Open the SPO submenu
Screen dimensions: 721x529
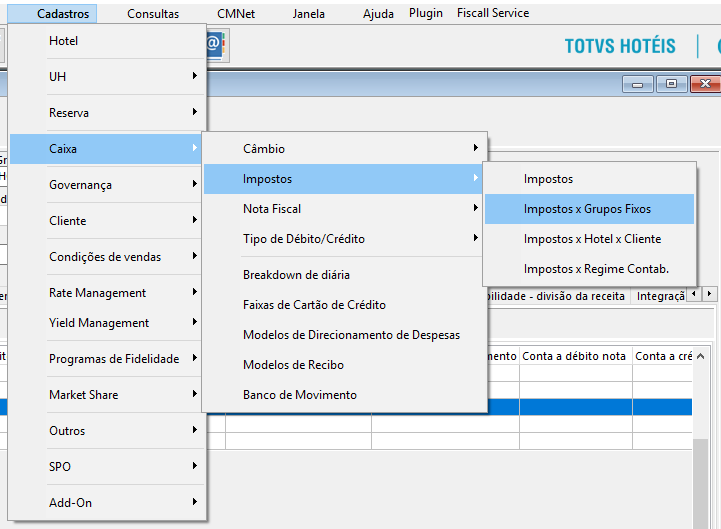point(107,467)
